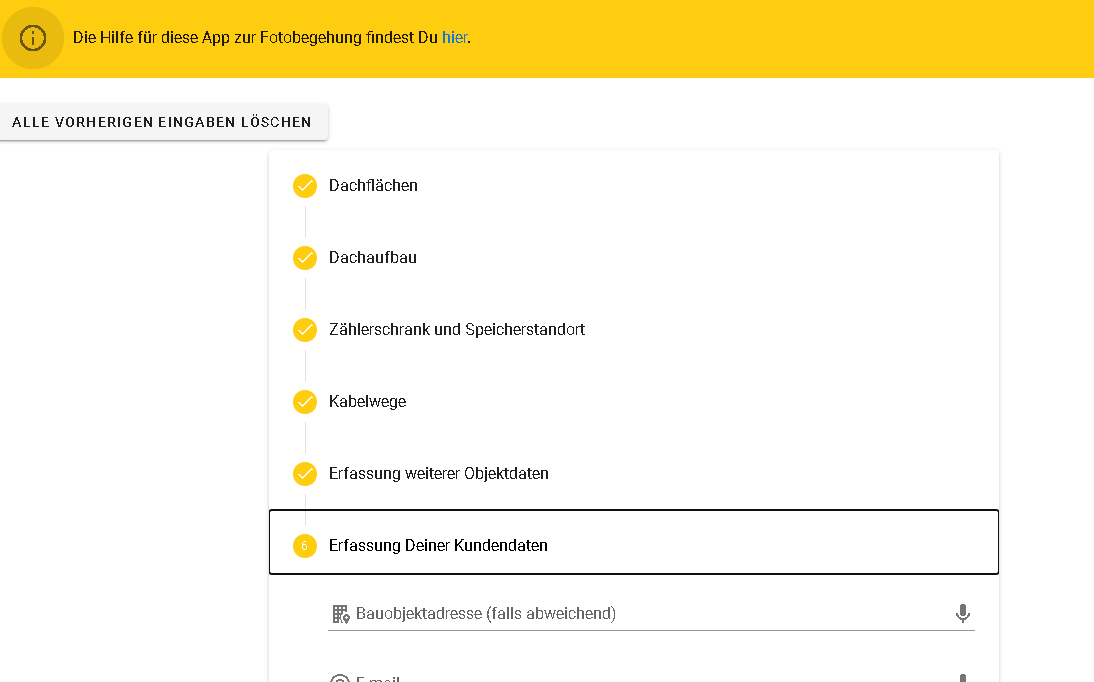Click the checkmark icon beside Dachaufbau
The image size is (1094, 682).
coord(305,258)
